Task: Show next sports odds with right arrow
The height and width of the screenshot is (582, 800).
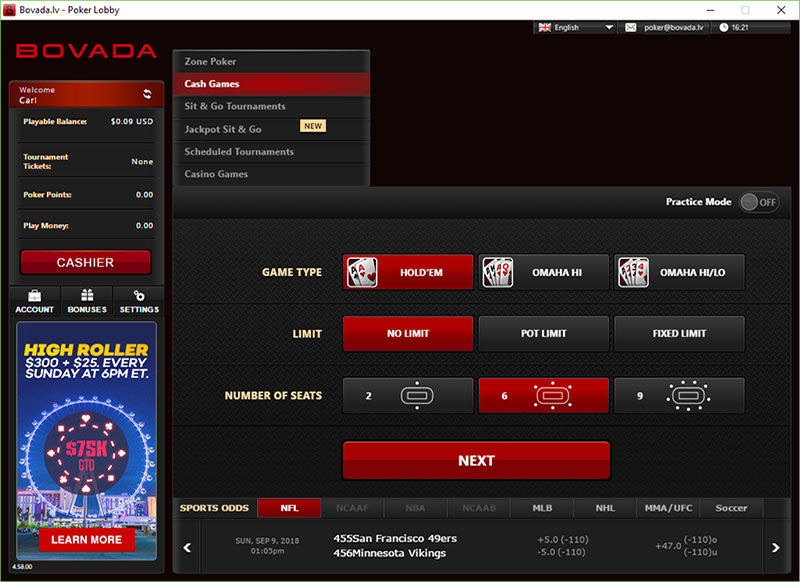Action: (x=776, y=547)
